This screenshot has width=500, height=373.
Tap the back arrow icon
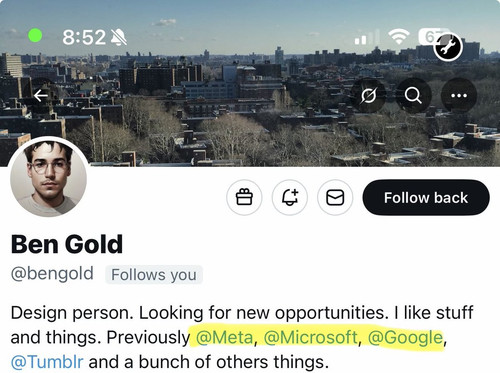click(x=41, y=96)
